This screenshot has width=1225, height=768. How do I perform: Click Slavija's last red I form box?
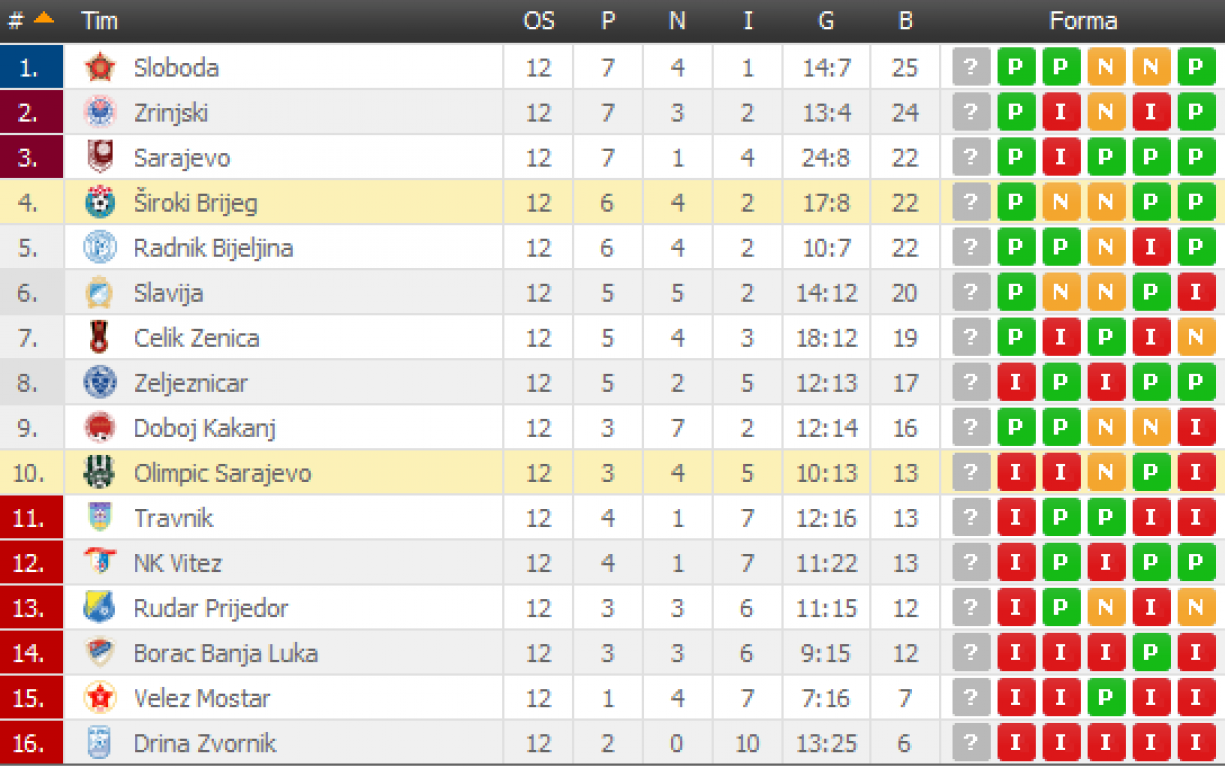point(1196,292)
